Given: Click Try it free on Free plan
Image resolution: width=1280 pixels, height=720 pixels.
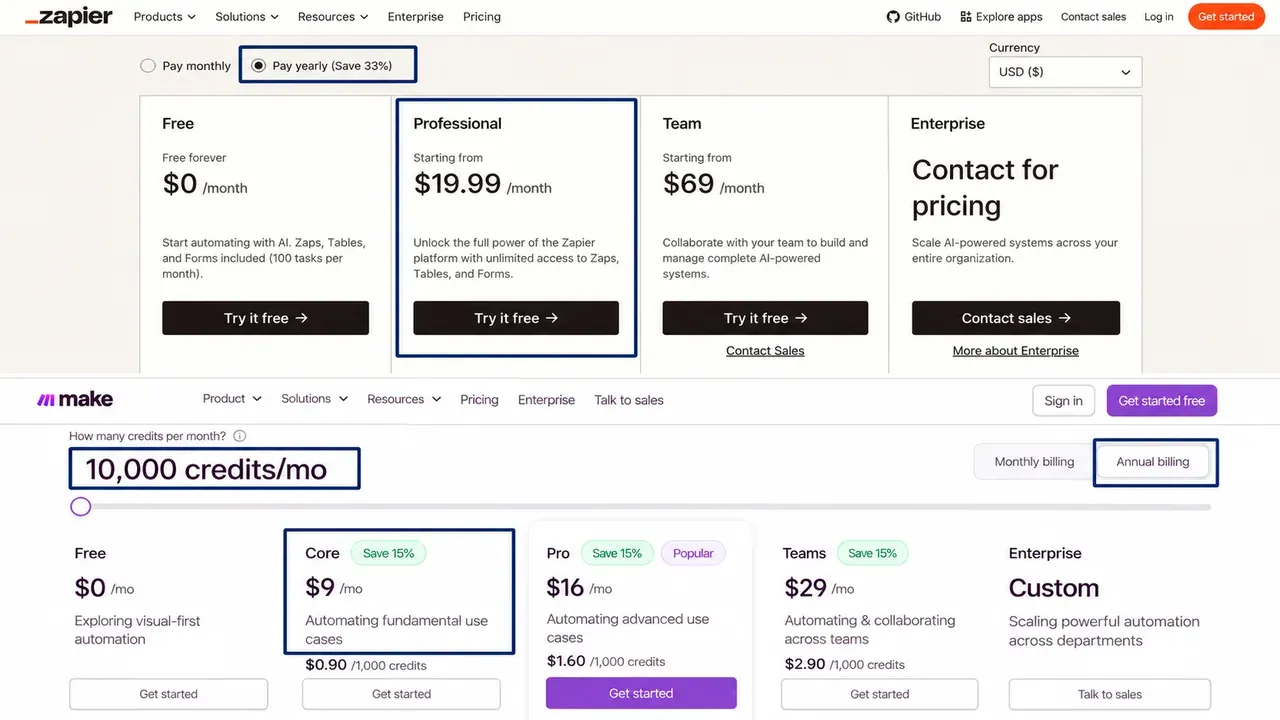Looking at the screenshot, I should tap(265, 318).
